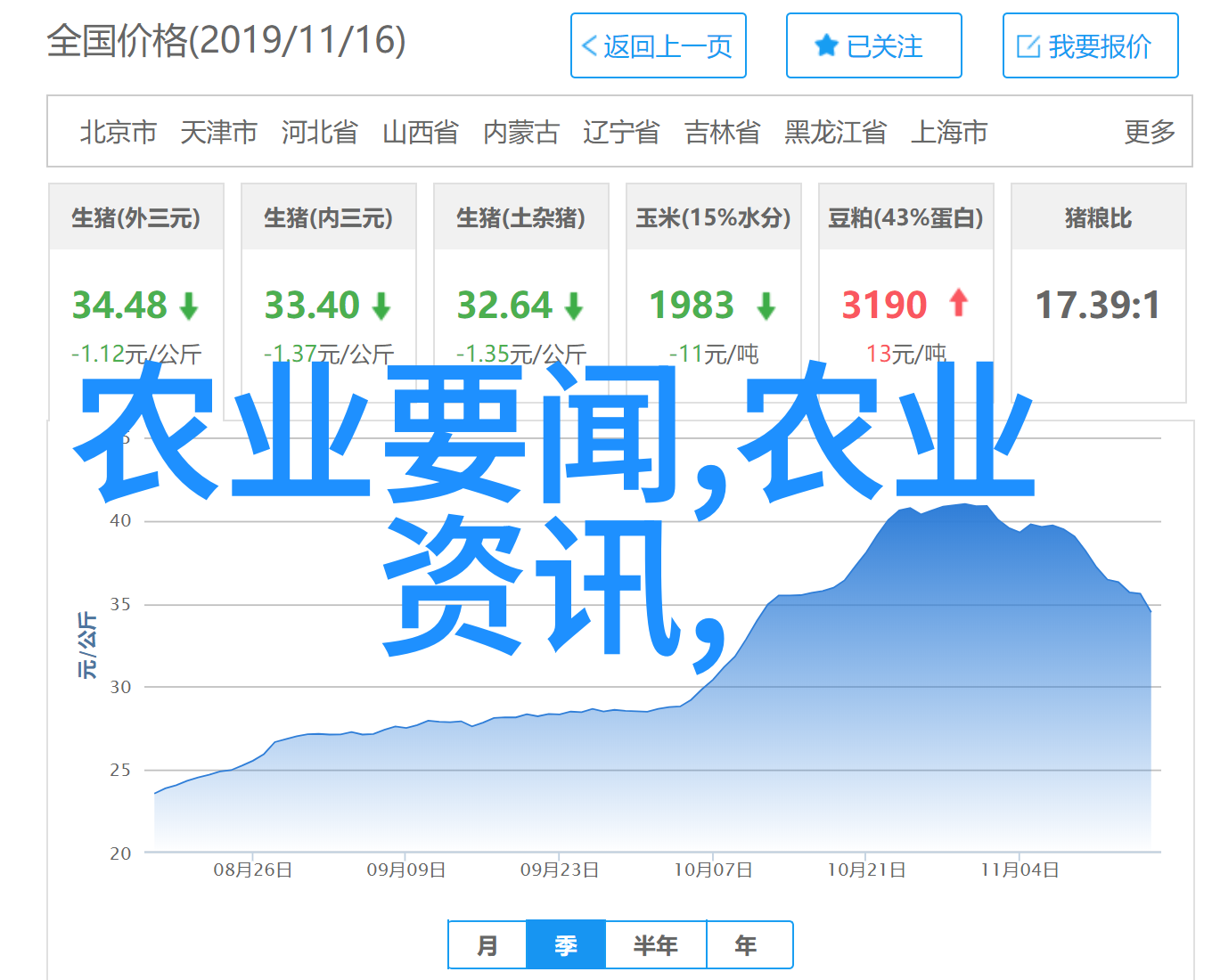
Task: Expand 更多 regions list
Action: pos(1150,132)
